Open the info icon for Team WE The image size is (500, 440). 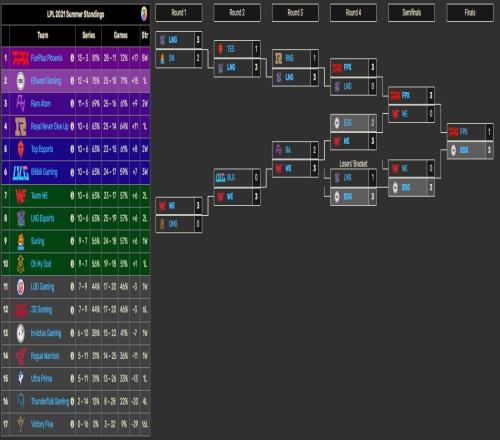(x=72, y=196)
